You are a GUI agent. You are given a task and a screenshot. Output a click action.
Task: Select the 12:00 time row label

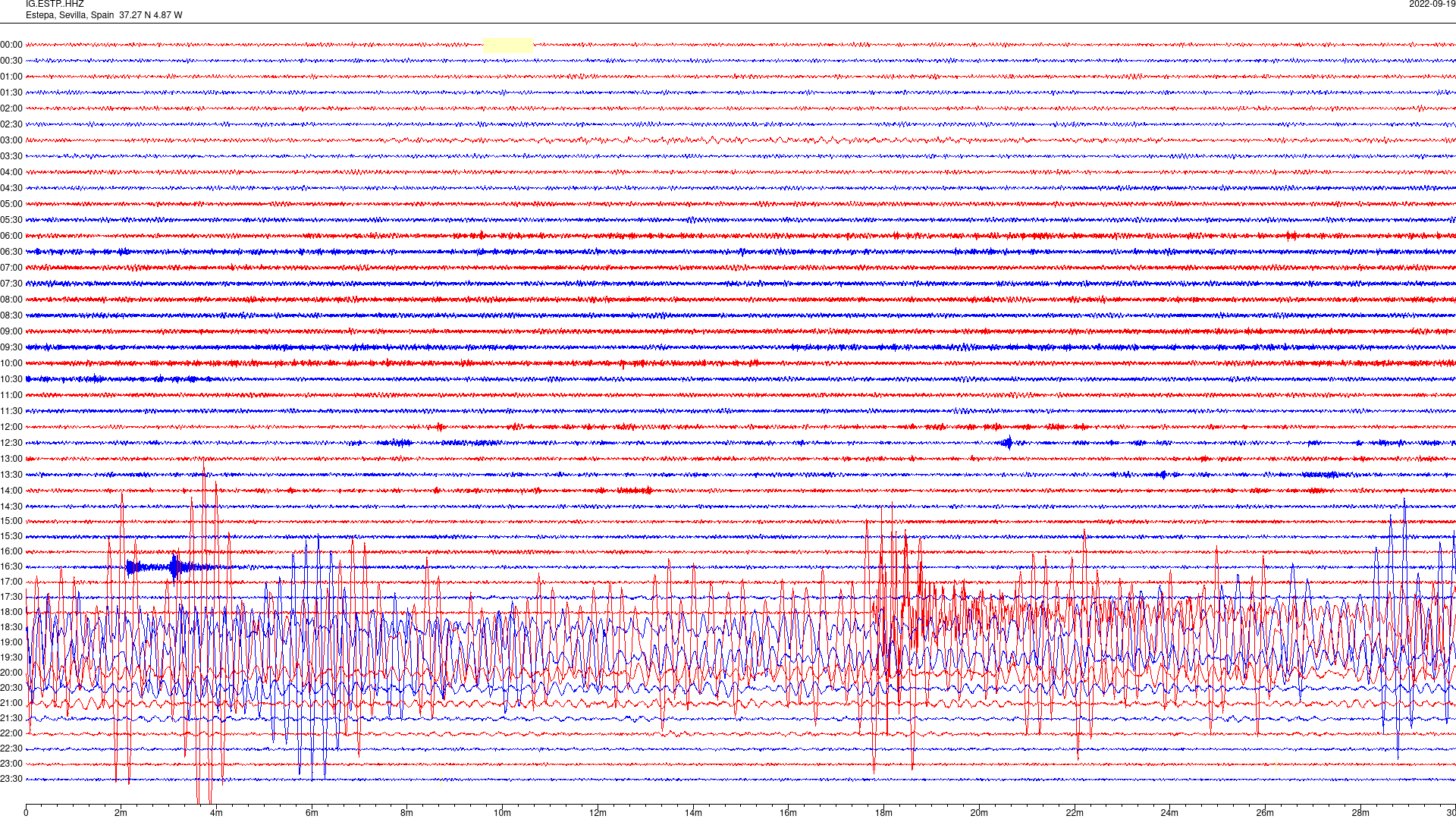(x=11, y=427)
